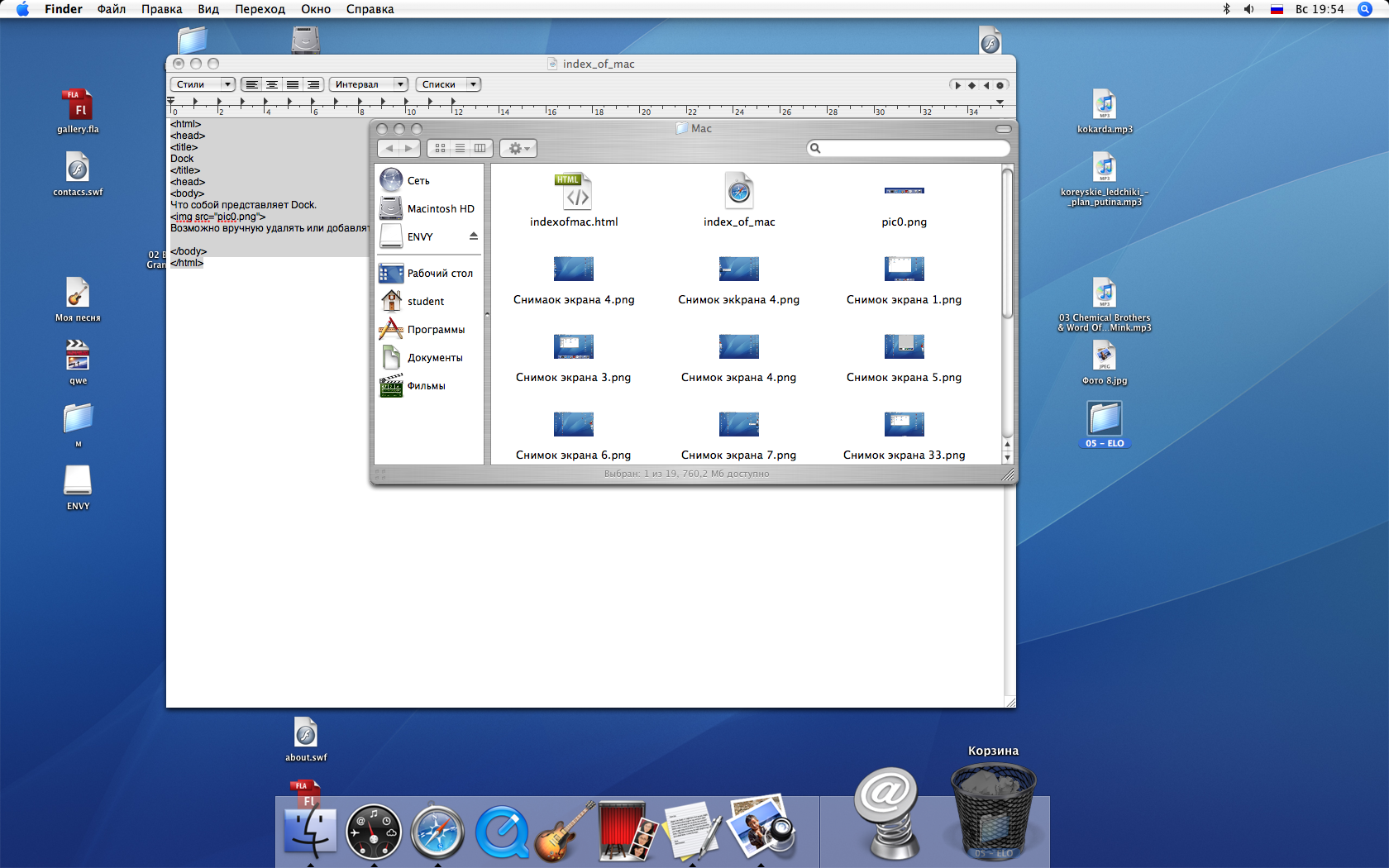This screenshot has height=868, width=1389.
Task: Justify text in TextEdit
Action: pyautogui.click(x=293, y=84)
